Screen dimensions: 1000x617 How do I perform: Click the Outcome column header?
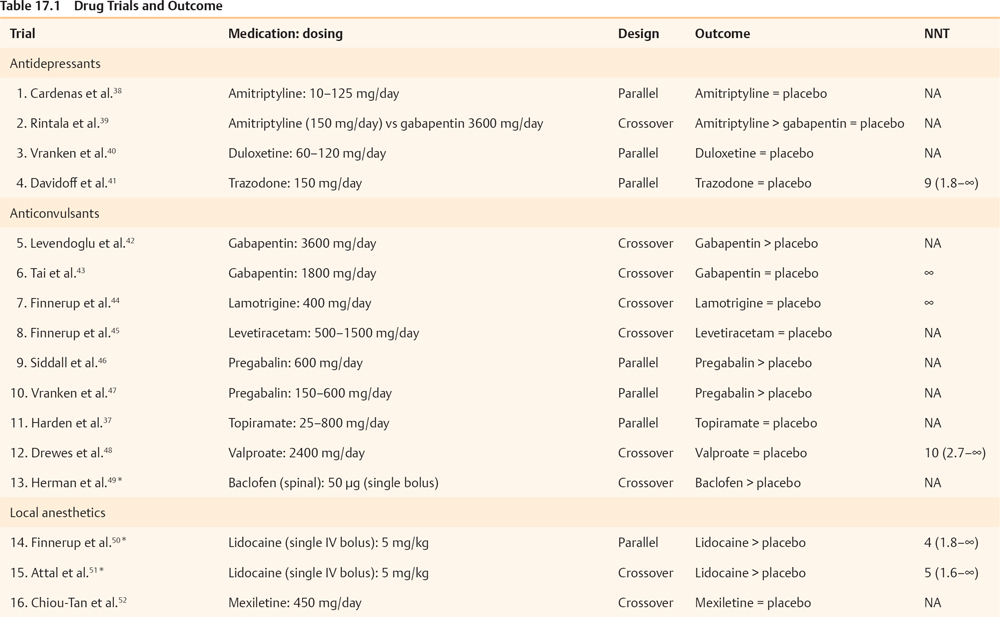point(722,34)
